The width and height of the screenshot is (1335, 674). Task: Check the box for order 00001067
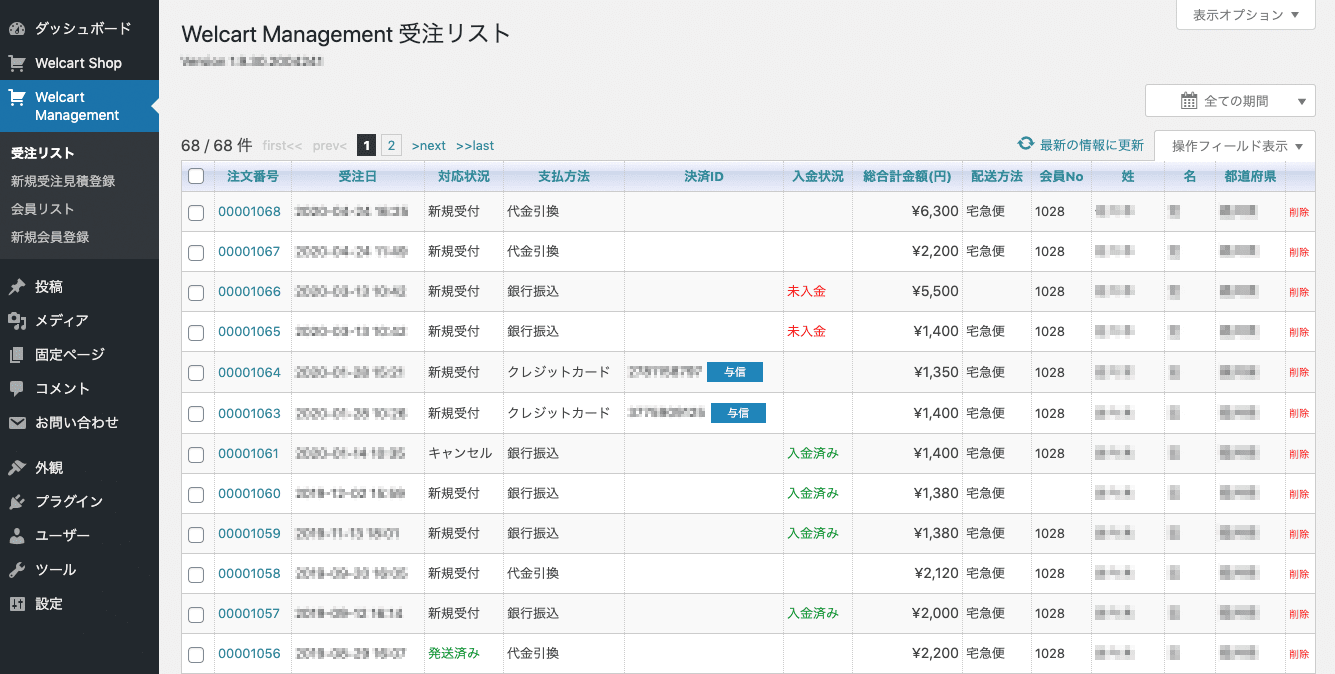tap(196, 252)
